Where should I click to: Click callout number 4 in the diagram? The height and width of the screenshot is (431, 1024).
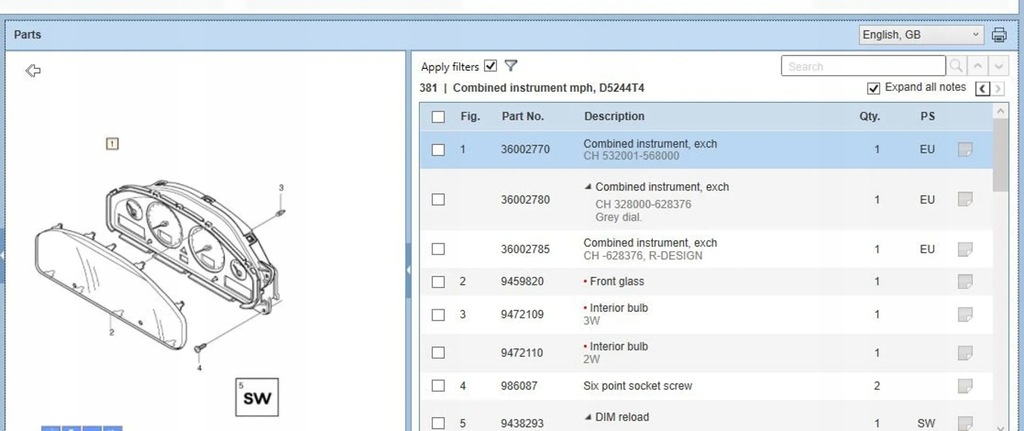(199, 368)
